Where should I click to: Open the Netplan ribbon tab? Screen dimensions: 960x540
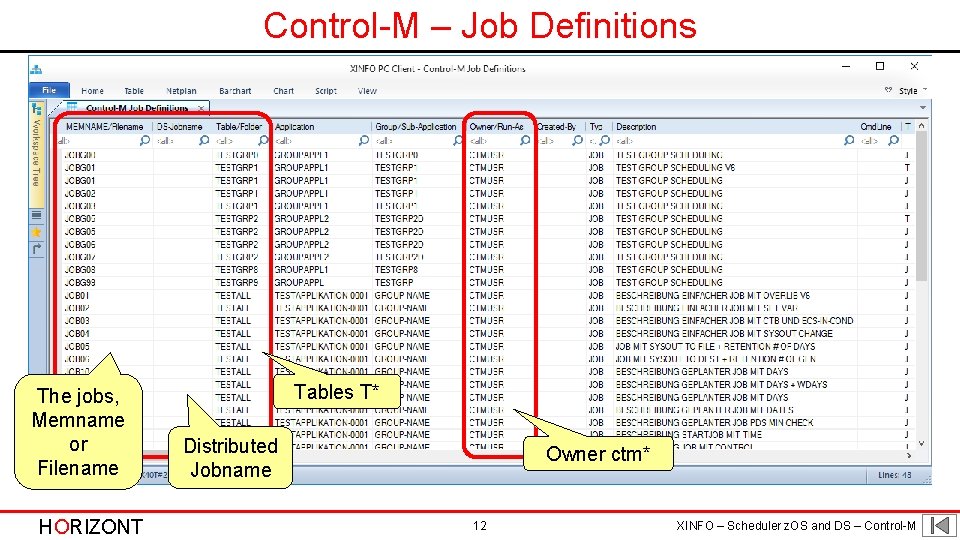181,91
